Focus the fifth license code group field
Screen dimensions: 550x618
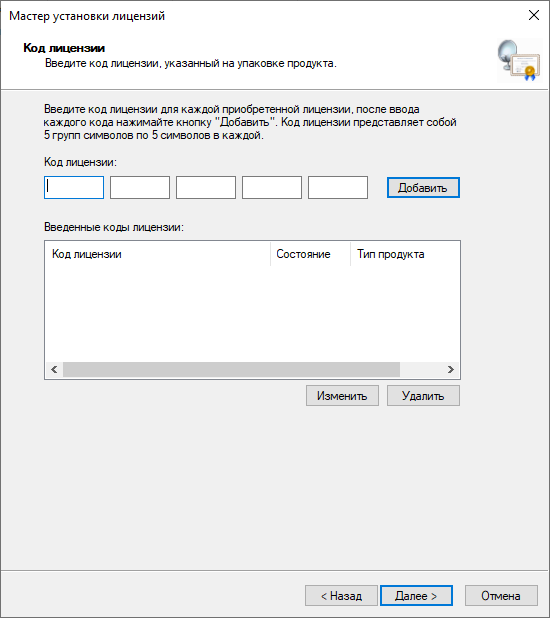point(338,188)
